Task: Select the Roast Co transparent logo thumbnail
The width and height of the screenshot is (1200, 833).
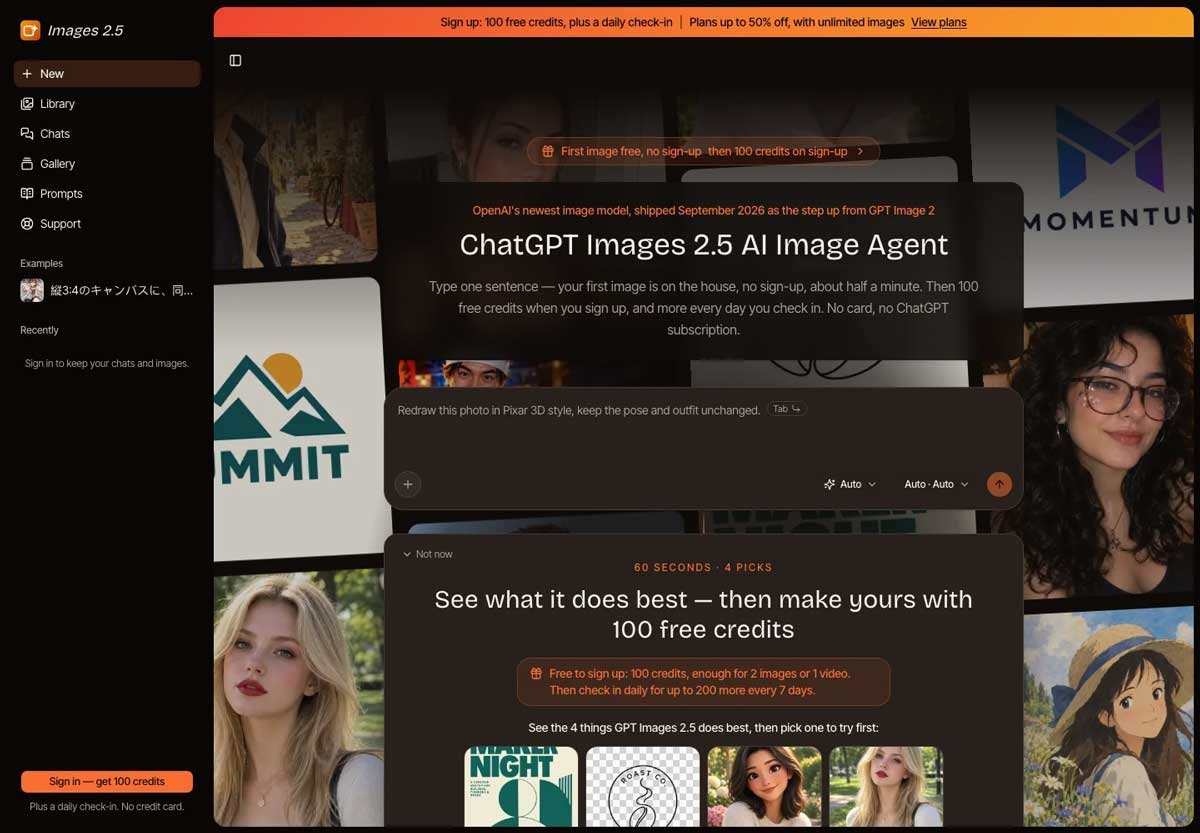Action: click(643, 786)
